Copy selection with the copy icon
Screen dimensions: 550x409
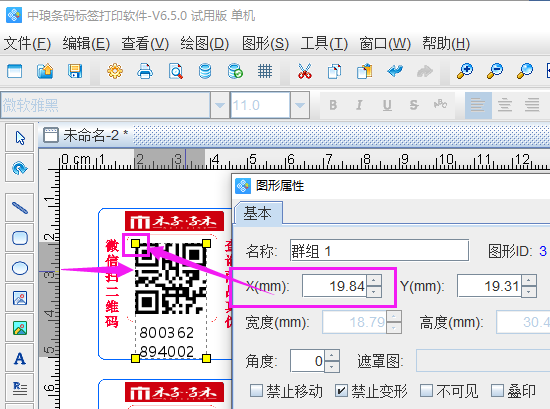pyautogui.click(x=334, y=71)
